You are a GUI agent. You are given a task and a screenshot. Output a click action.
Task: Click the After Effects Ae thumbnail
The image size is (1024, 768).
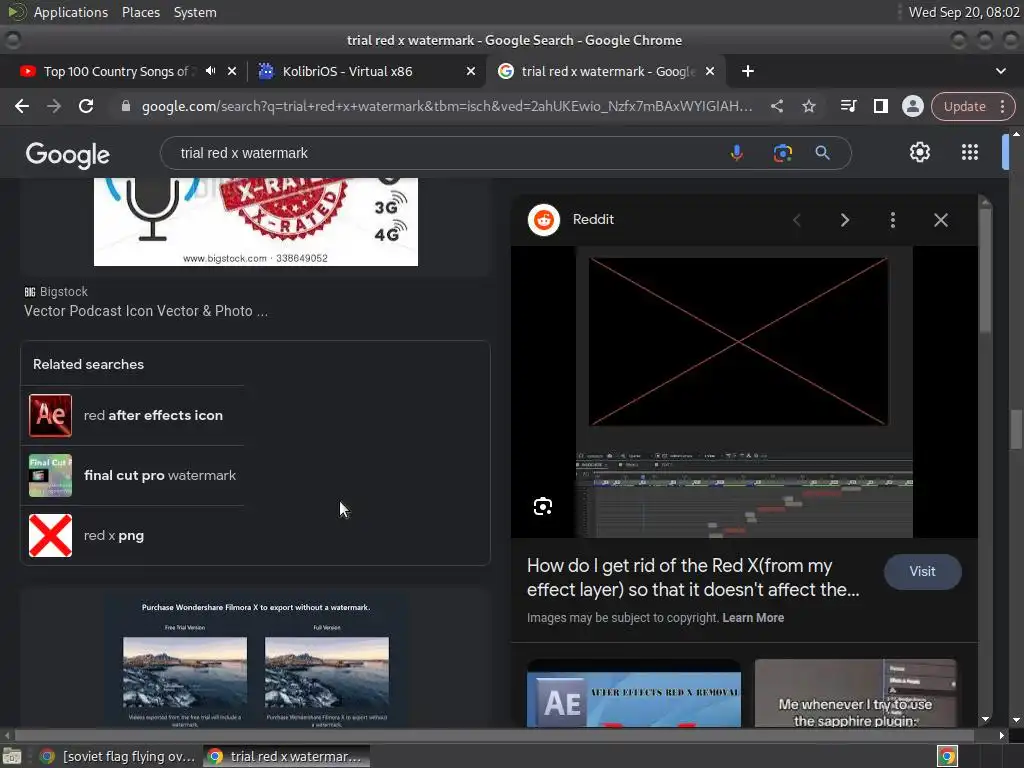click(50, 415)
